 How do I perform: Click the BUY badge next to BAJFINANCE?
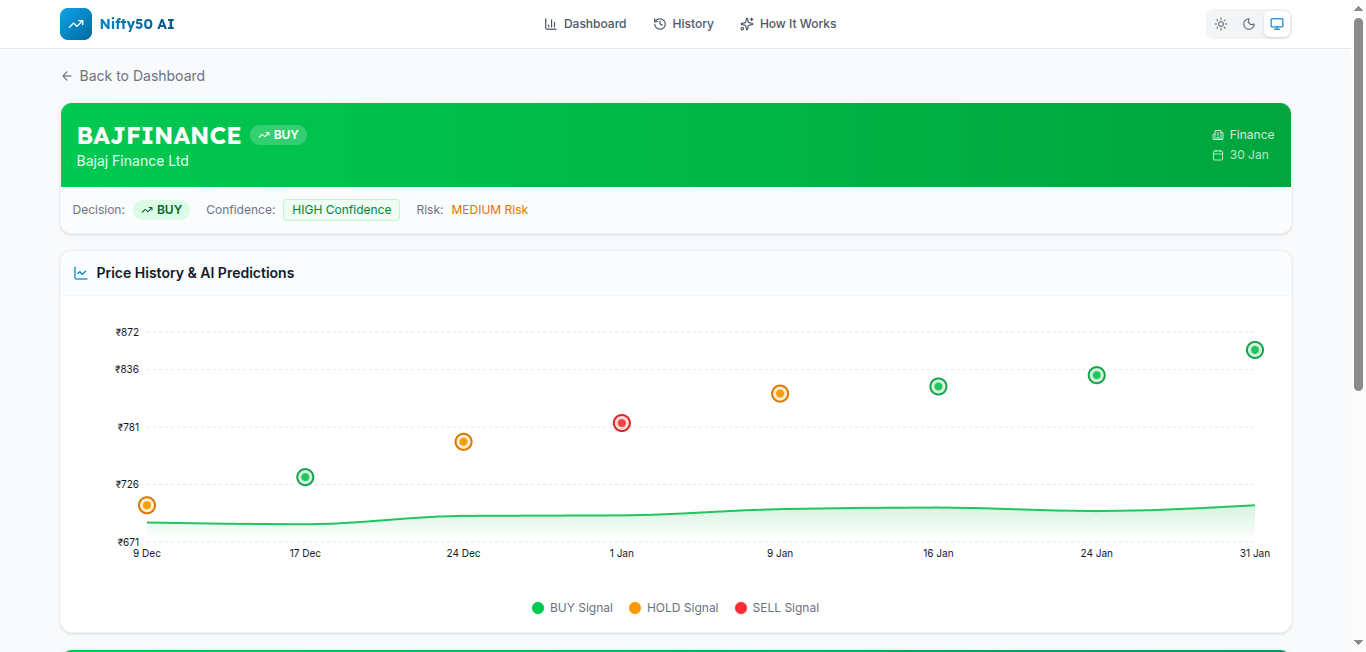278,135
